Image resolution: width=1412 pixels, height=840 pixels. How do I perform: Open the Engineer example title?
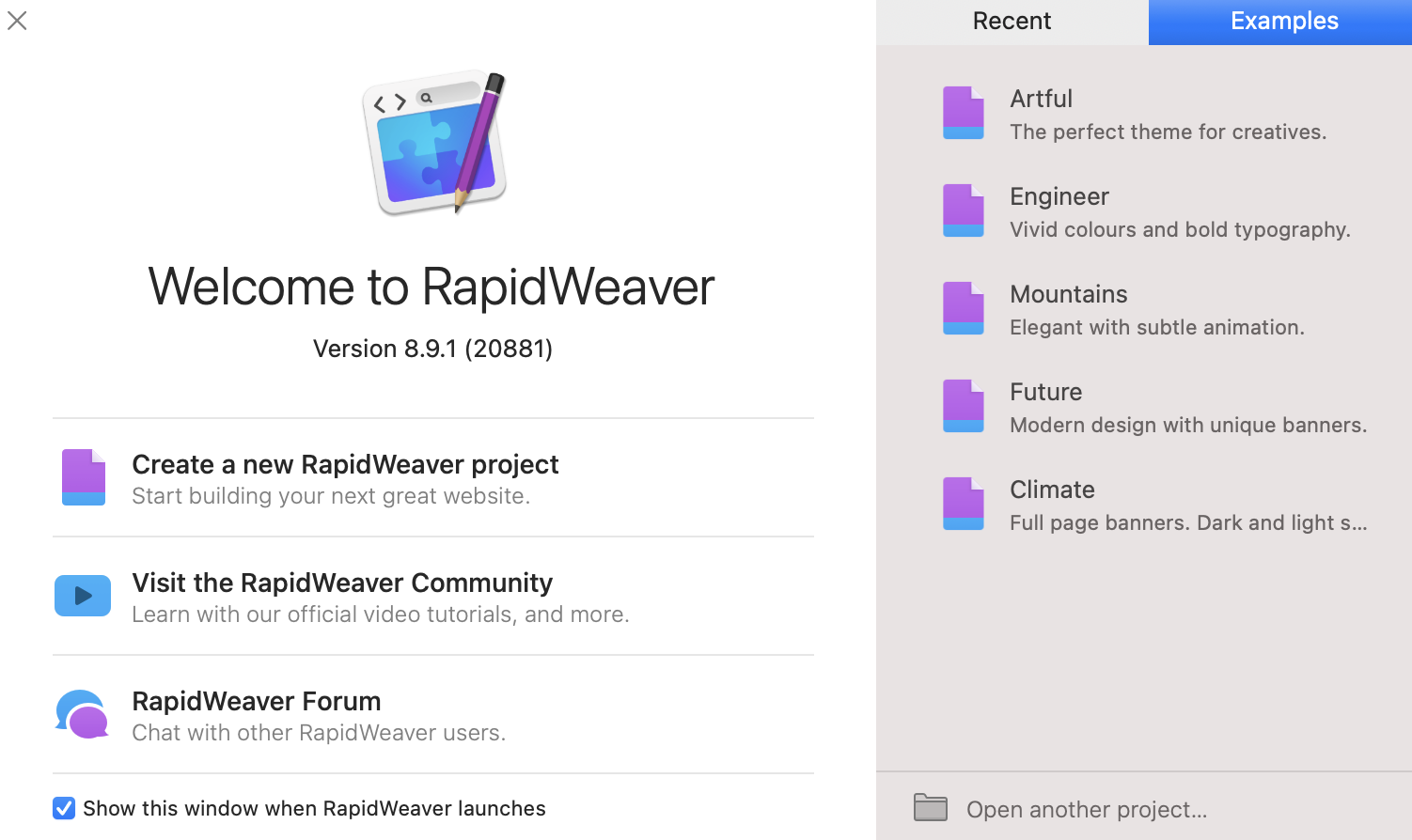tap(1059, 196)
